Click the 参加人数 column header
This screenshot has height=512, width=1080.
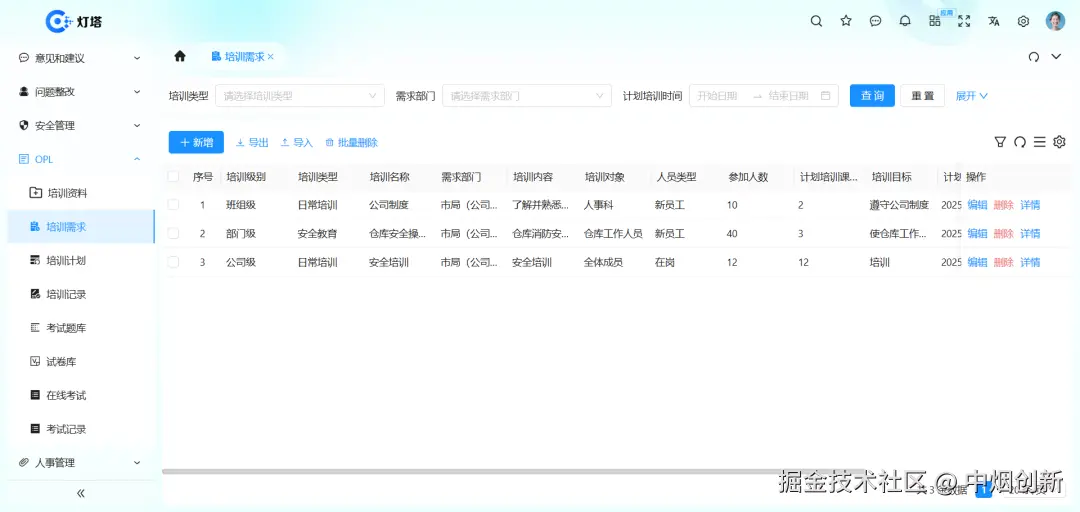(749, 176)
